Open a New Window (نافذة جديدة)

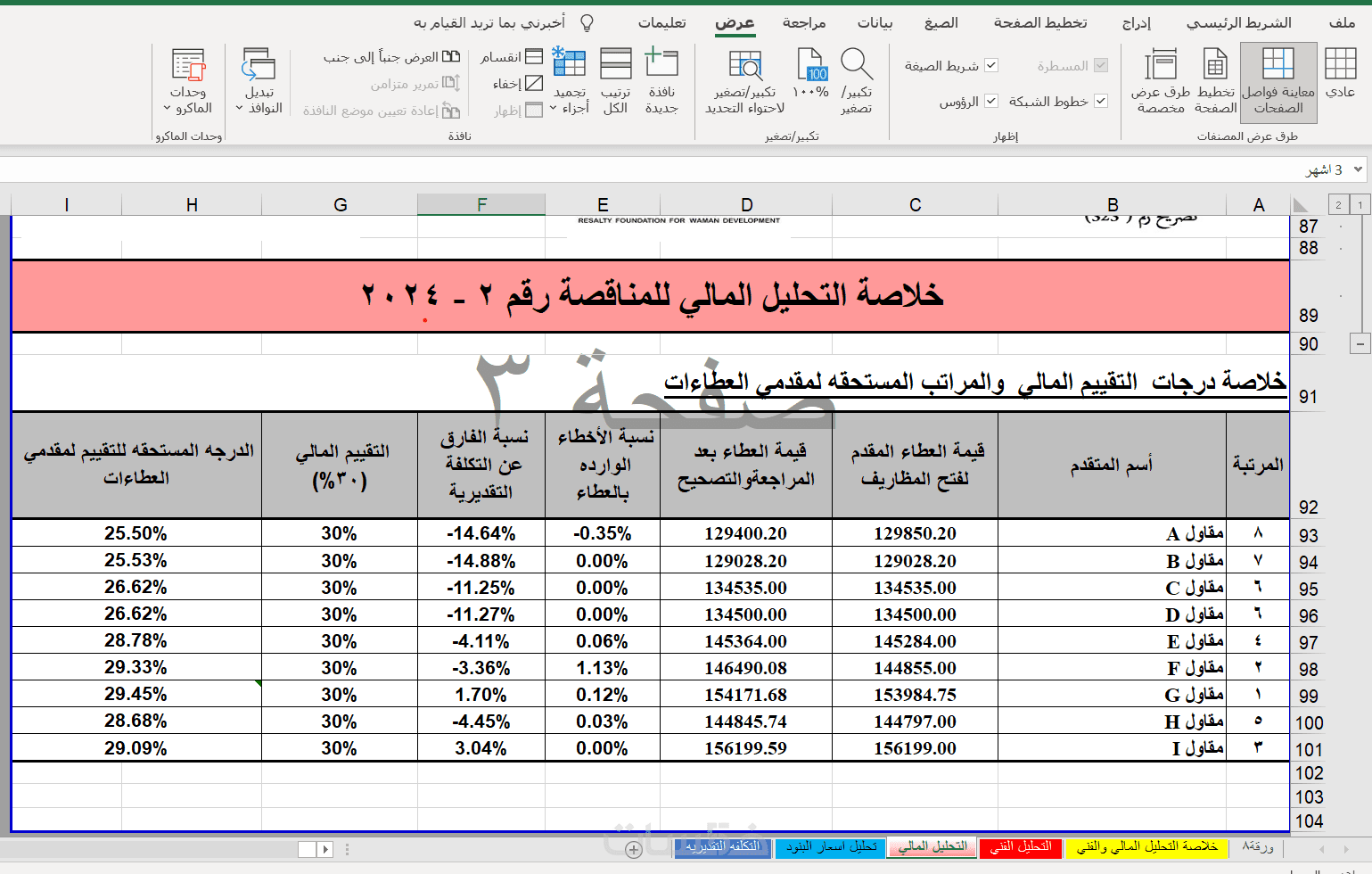pyautogui.click(x=661, y=81)
